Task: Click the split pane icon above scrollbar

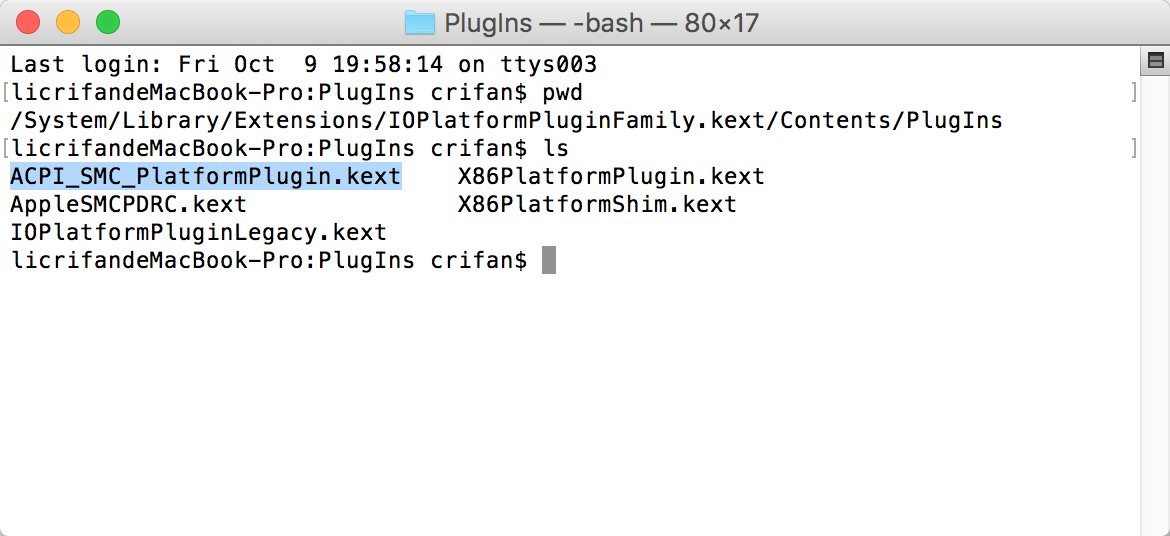Action: coord(1155,61)
